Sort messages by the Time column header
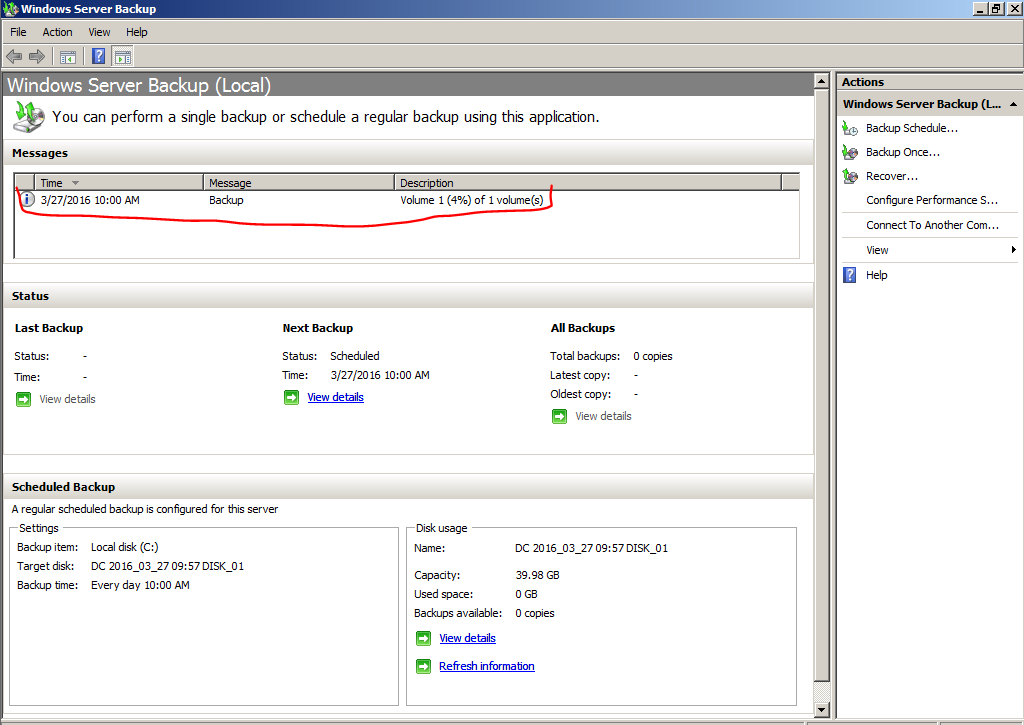Screen dimensions: 1024x725 (x=118, y=183)
